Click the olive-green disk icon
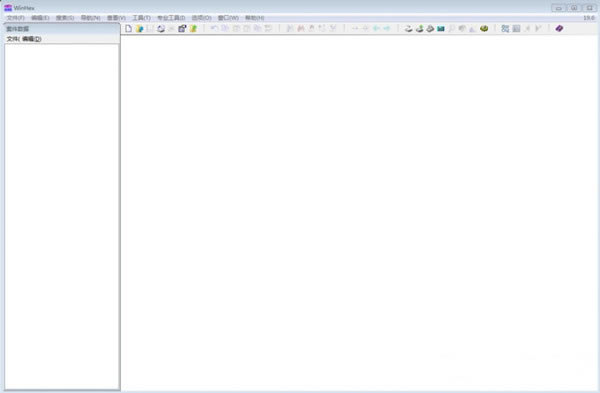Viewport: 600px width, 393px height. 484,29
